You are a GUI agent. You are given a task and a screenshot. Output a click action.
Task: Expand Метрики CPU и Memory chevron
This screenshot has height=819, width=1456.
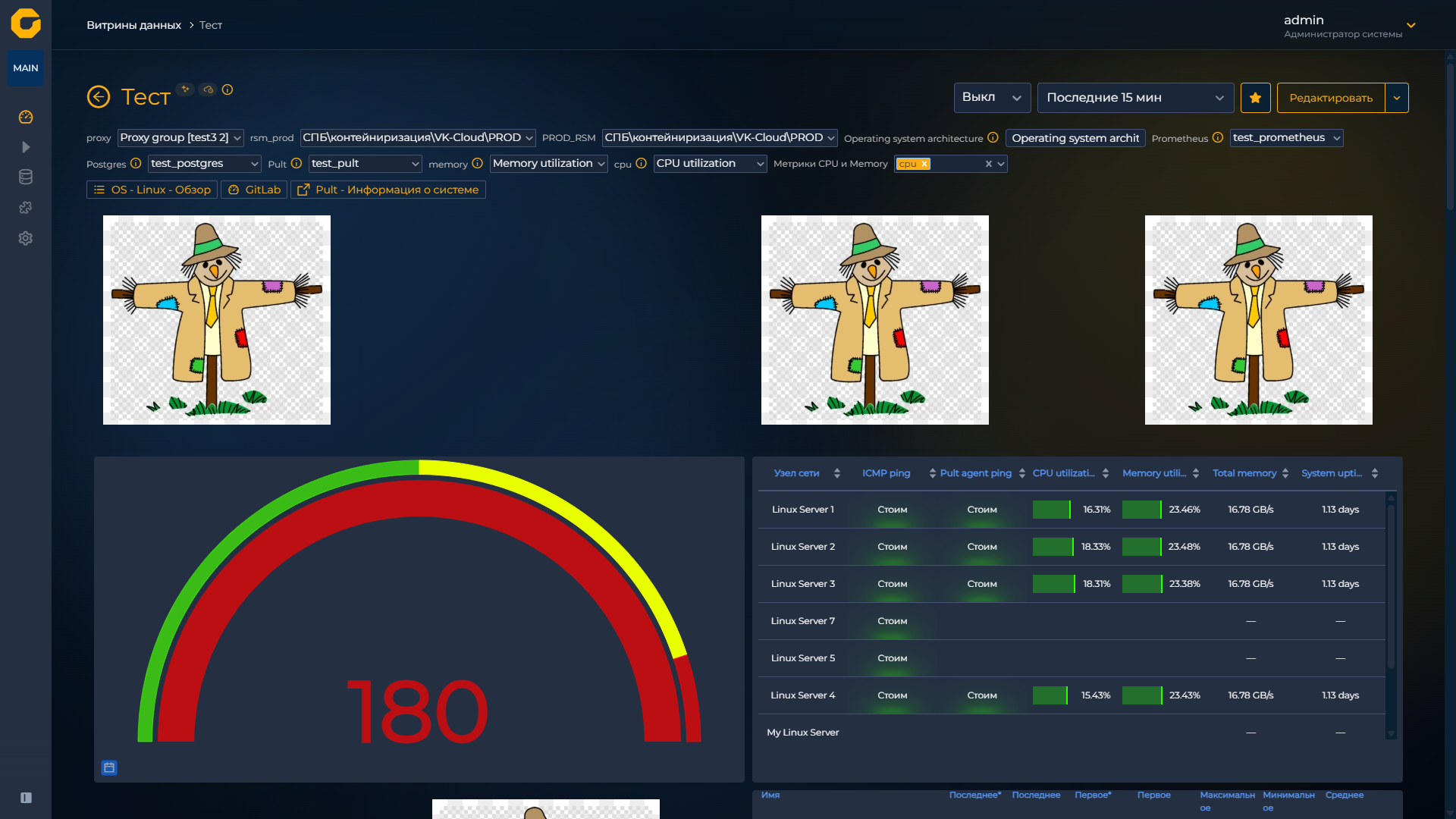pos(1001,164)
